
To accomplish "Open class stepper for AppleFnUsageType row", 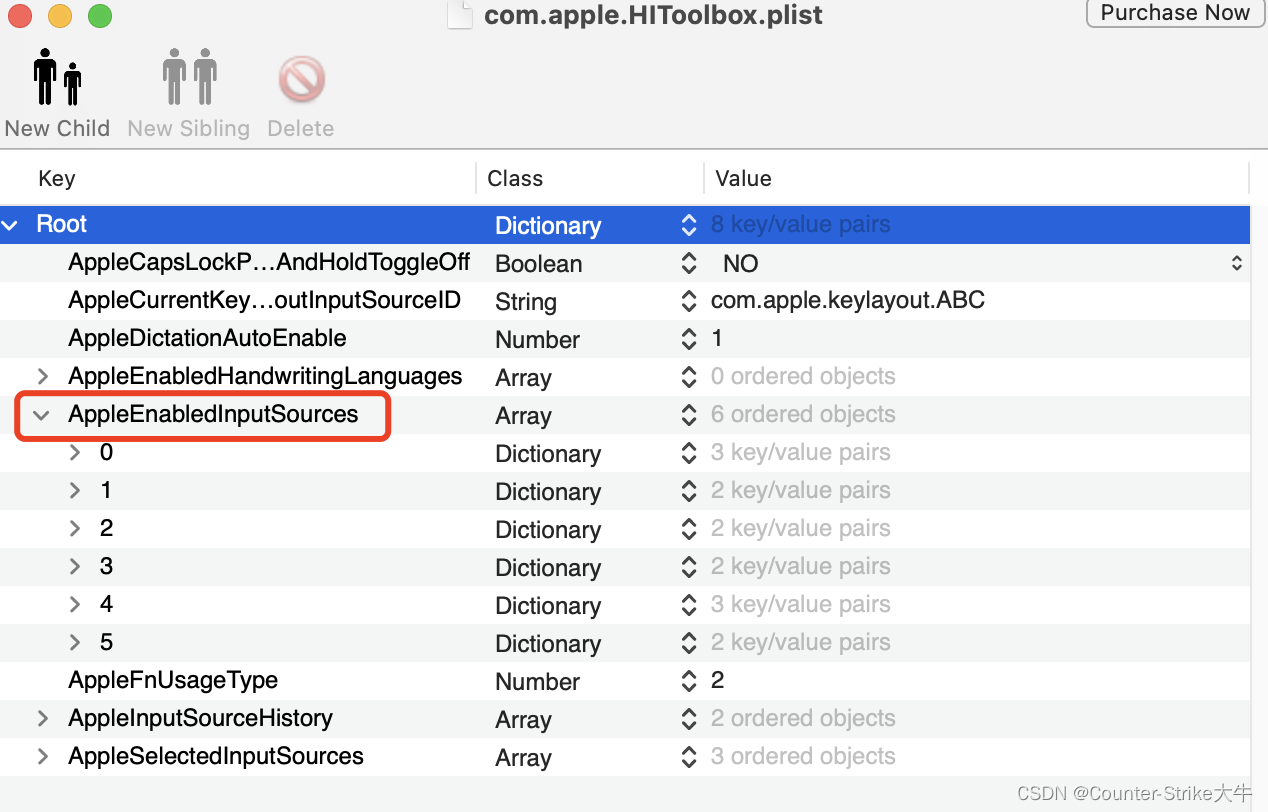I will click(x=689, y=681).
